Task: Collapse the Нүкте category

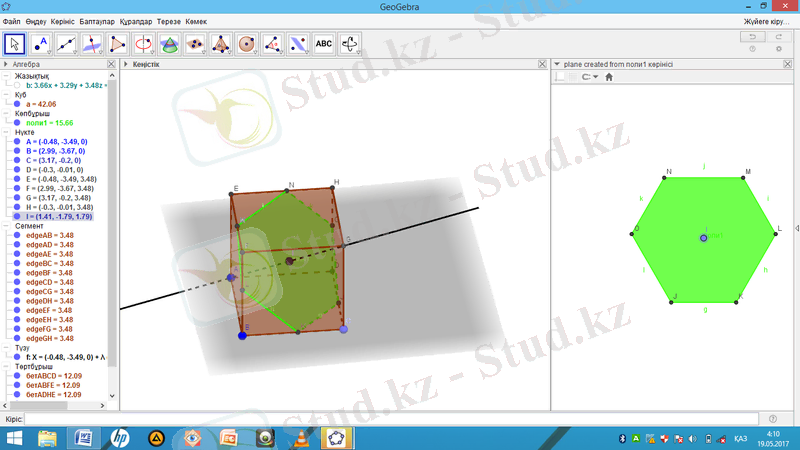Action: coord(7,132)
